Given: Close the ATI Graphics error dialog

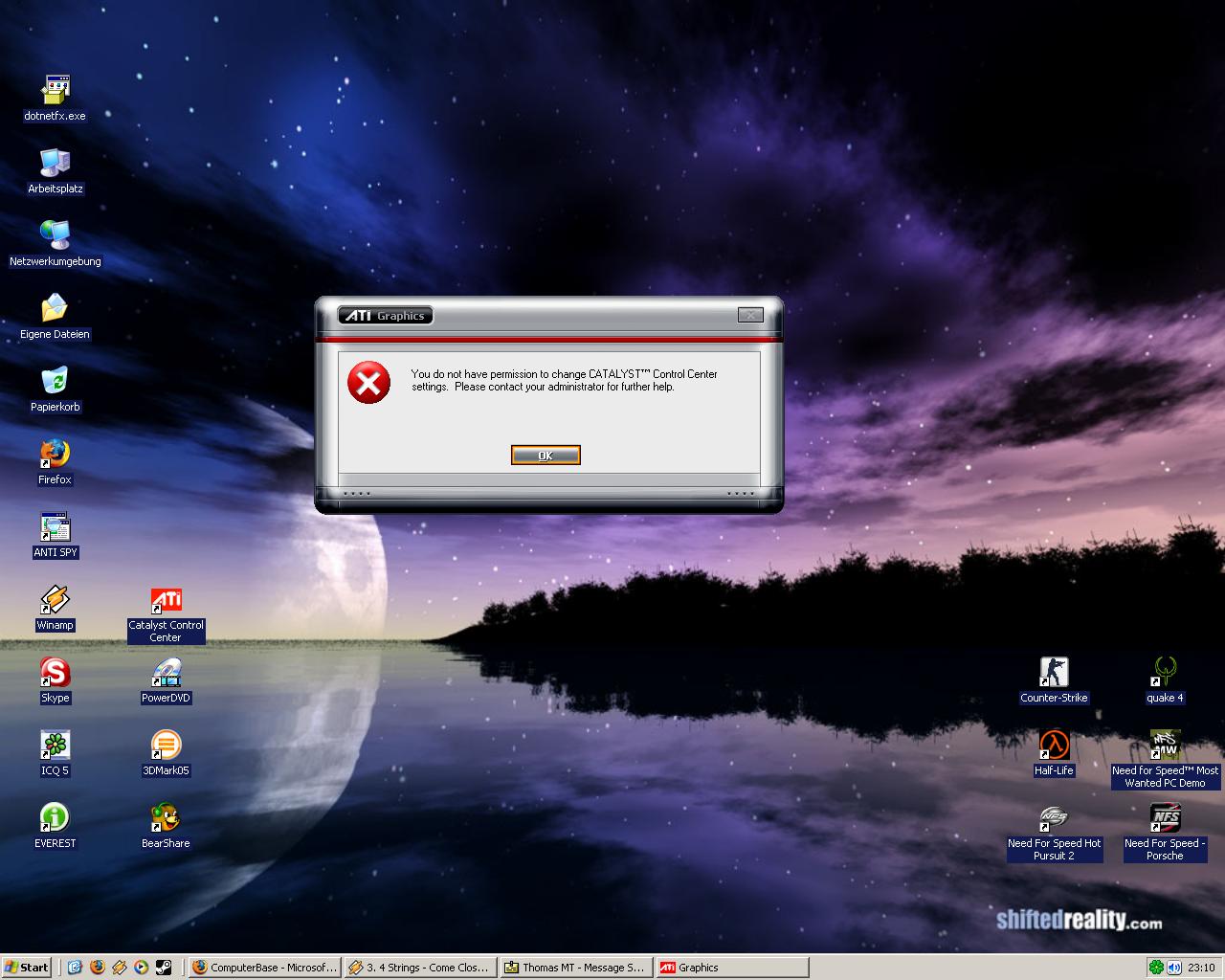Looking at the screenshot, I should [x=750, y=315].
